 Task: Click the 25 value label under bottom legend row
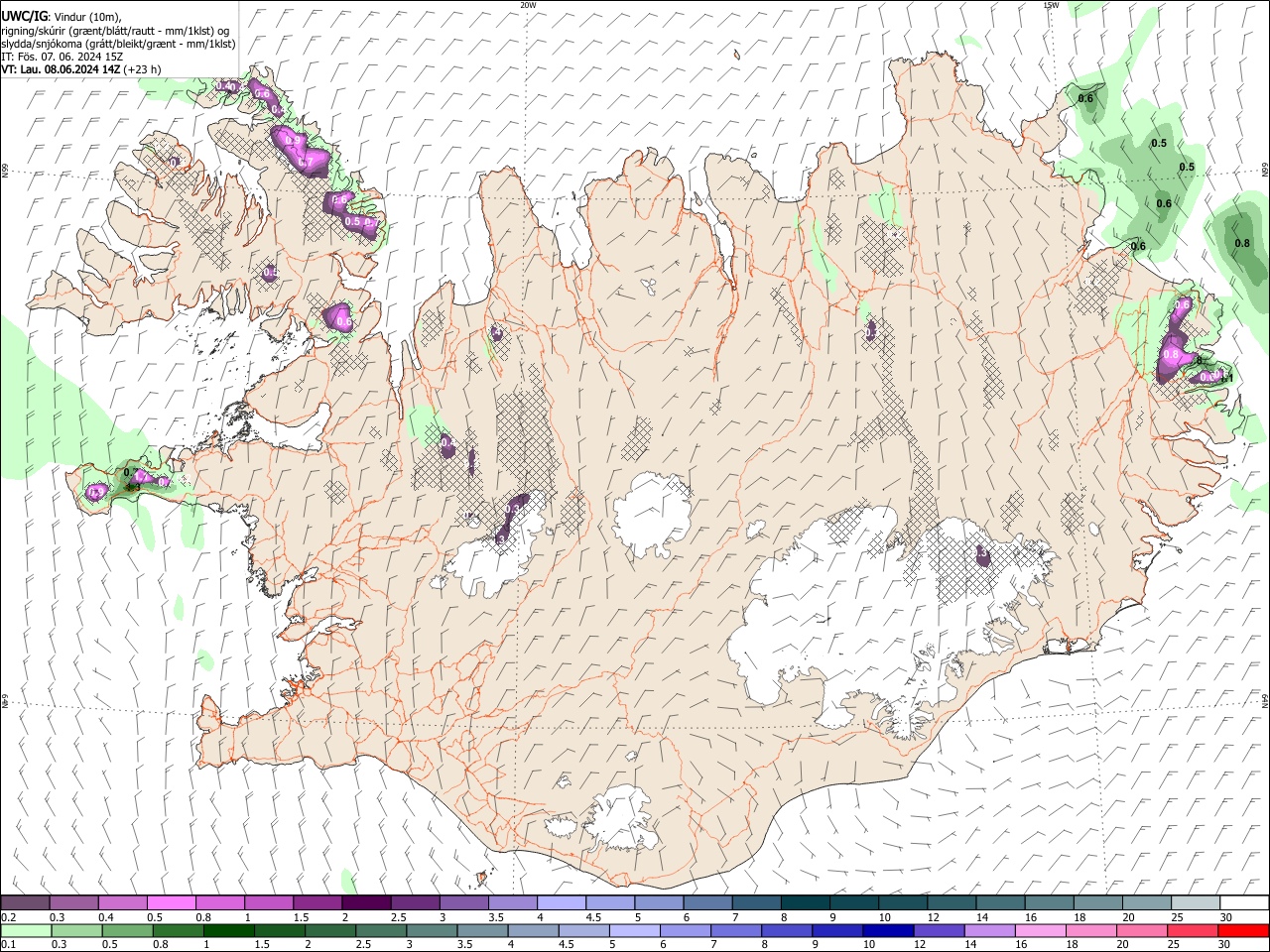point(1176,944)
